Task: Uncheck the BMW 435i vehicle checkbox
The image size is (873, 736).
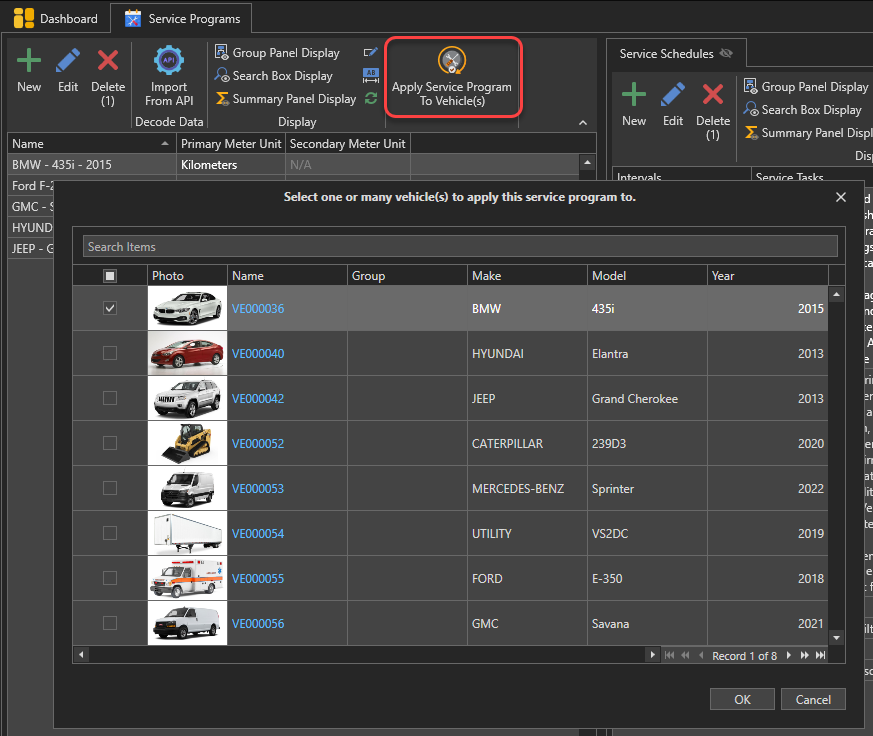Action: [x=110, y=309]
